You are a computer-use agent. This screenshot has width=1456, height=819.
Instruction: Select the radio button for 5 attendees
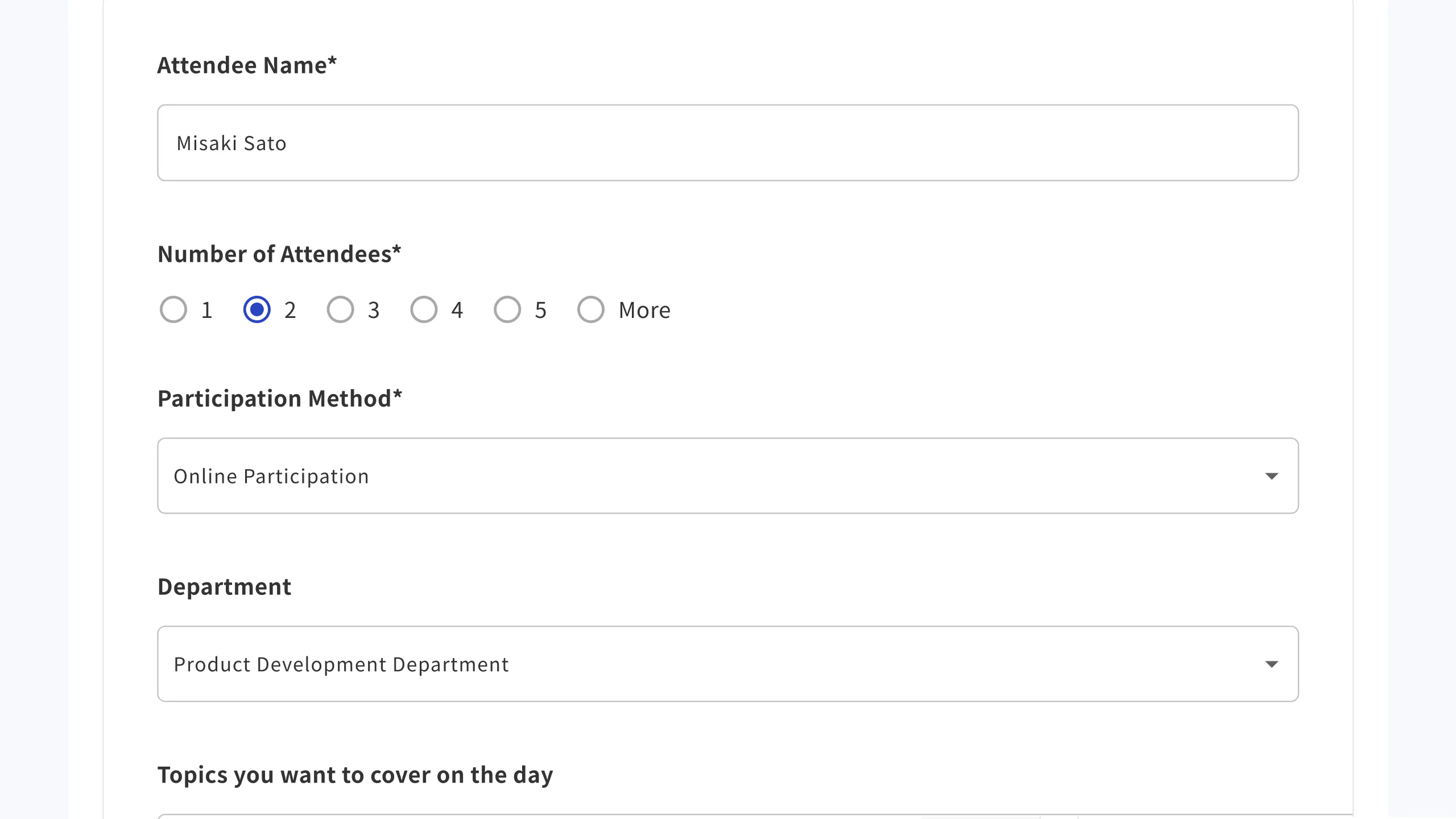click(x=507, y=309)
